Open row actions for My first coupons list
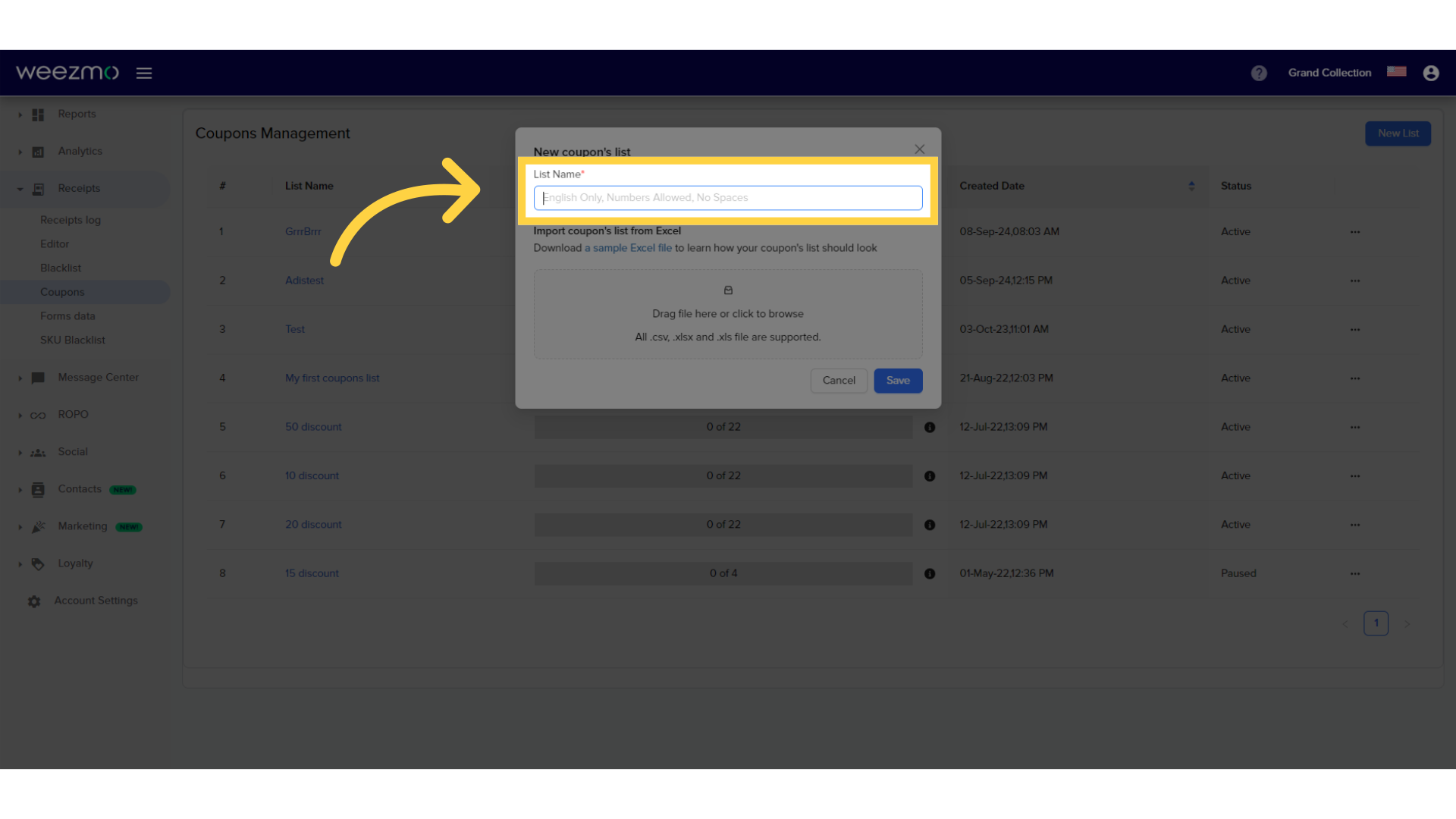Image resolution: width=1456 pixels, height=819 pixels. 1355,378
